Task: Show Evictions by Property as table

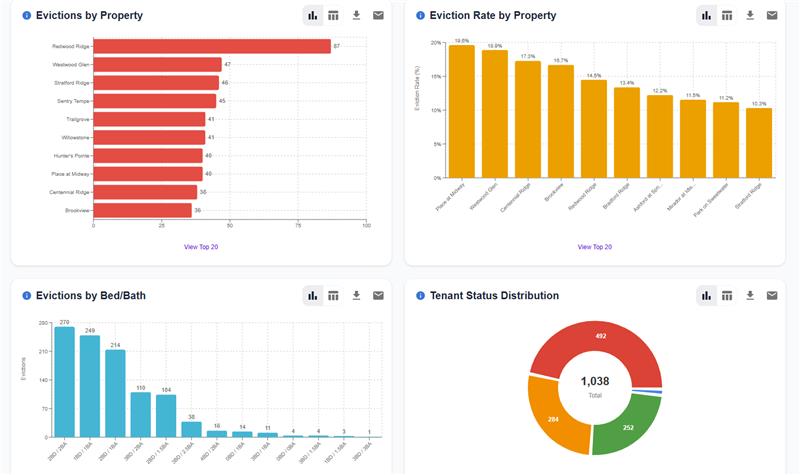Action: 334,16
